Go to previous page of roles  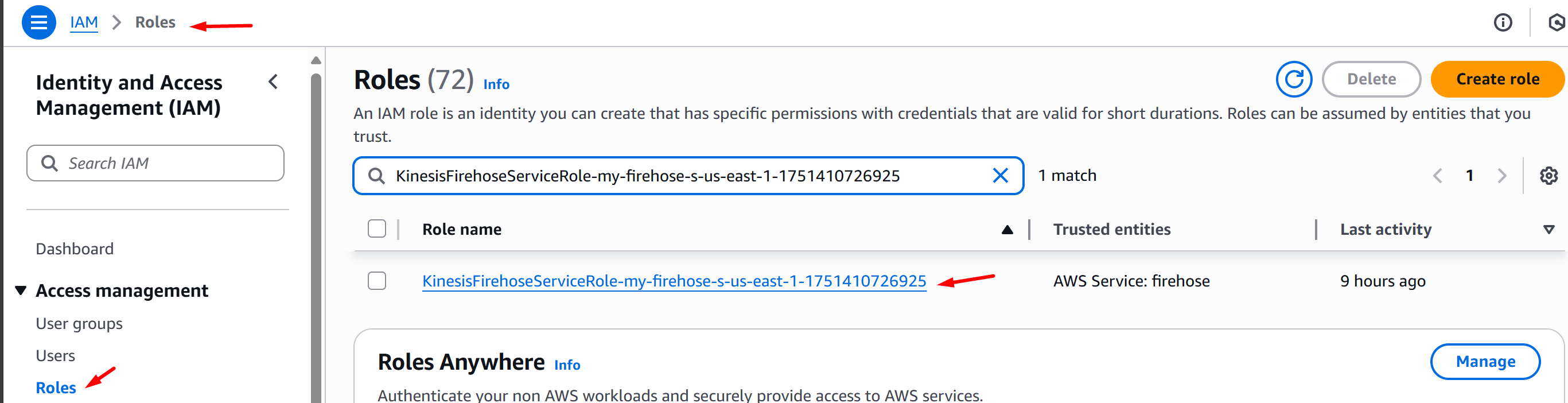[1438, 176]
